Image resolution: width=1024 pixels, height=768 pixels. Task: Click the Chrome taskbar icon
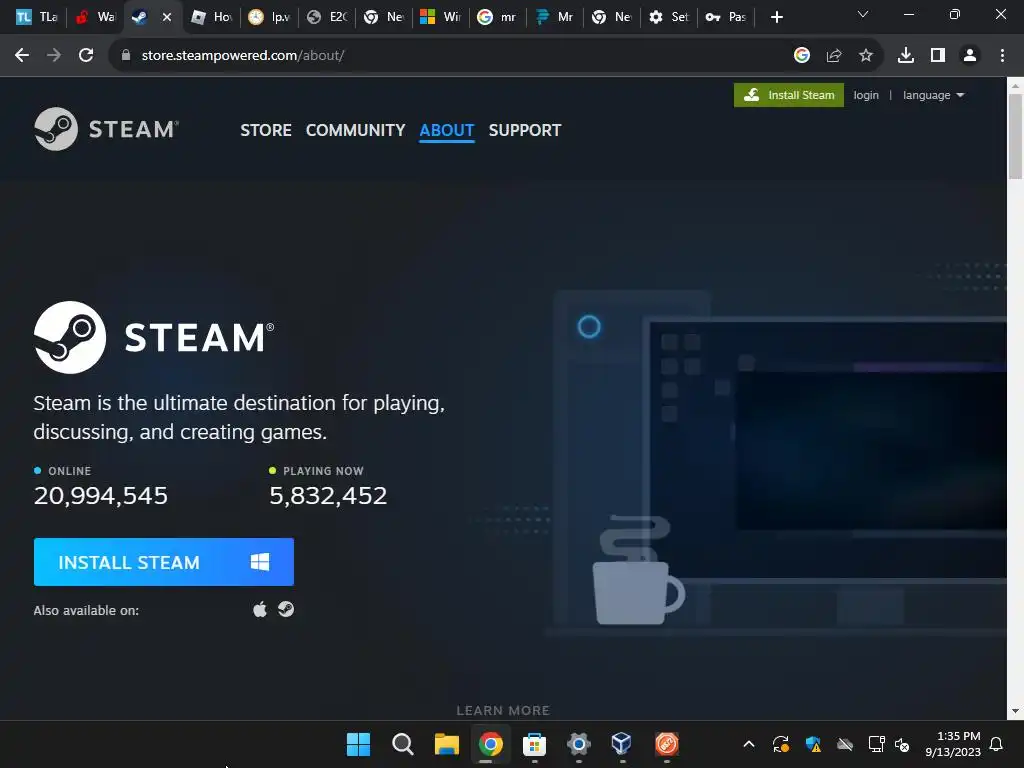click(490, 744)
